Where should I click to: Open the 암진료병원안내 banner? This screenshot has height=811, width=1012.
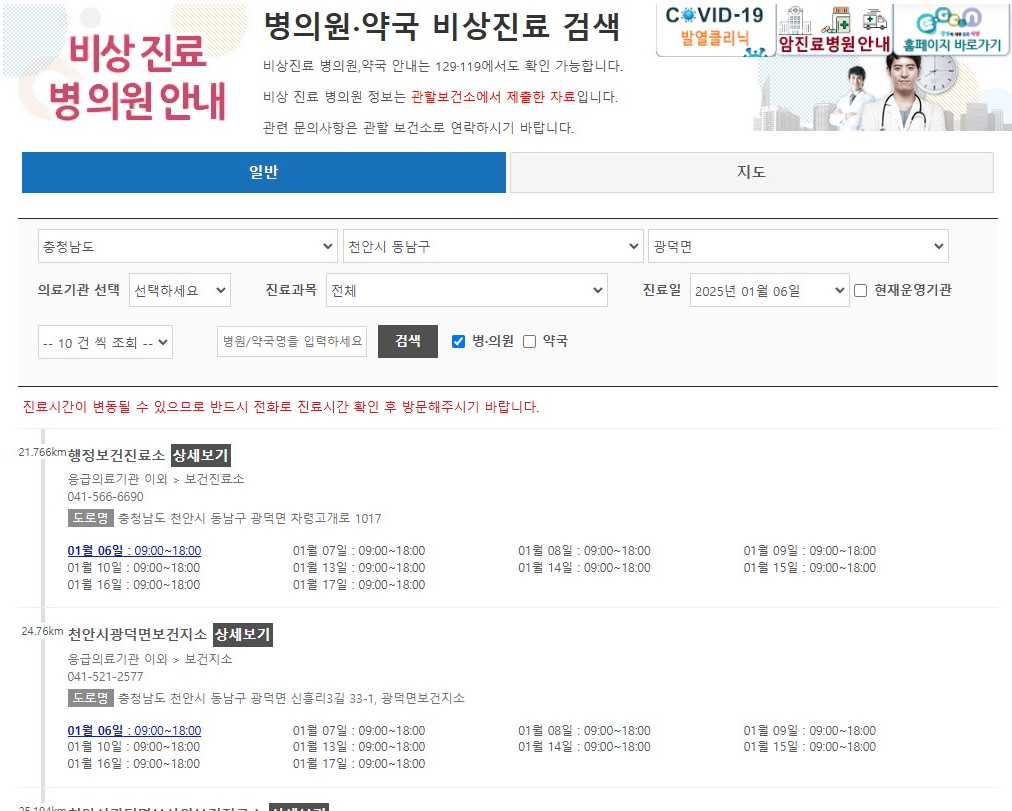834,30
